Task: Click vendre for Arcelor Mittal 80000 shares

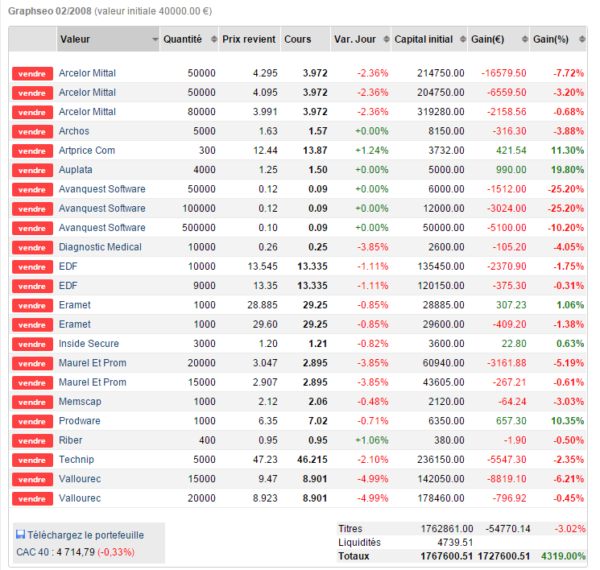Action: 33,112
